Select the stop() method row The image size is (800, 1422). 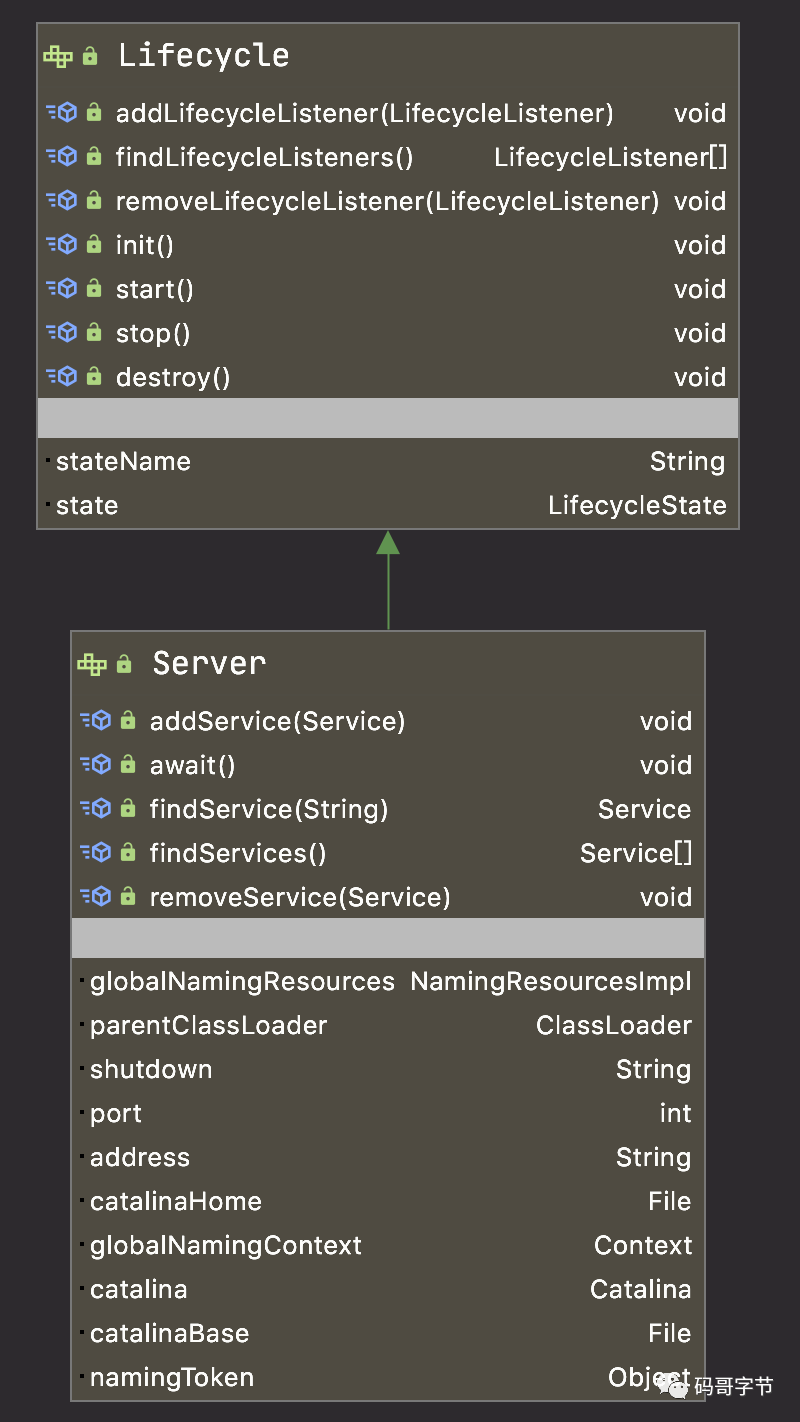point(388,333)
